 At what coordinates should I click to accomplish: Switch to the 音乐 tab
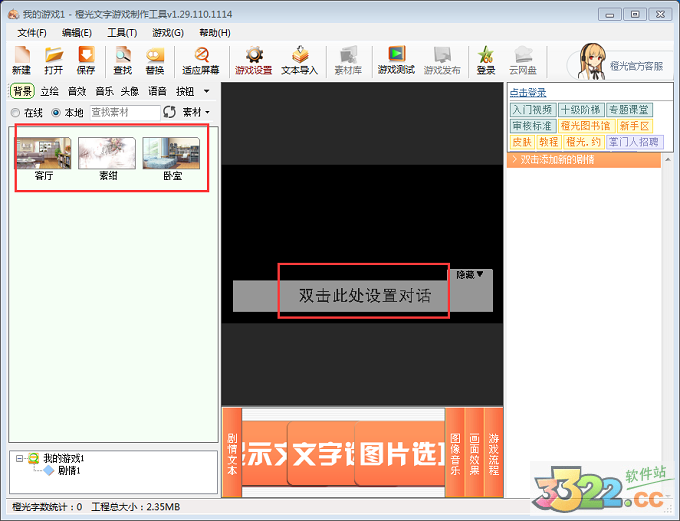point(104,92)
